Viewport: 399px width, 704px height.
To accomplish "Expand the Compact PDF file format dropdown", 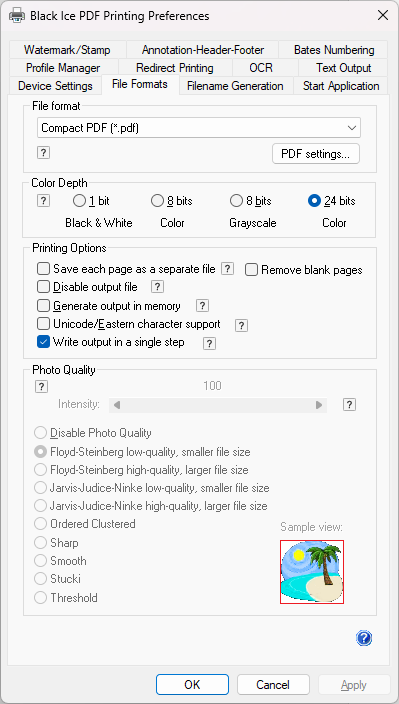I will [199, 128].
